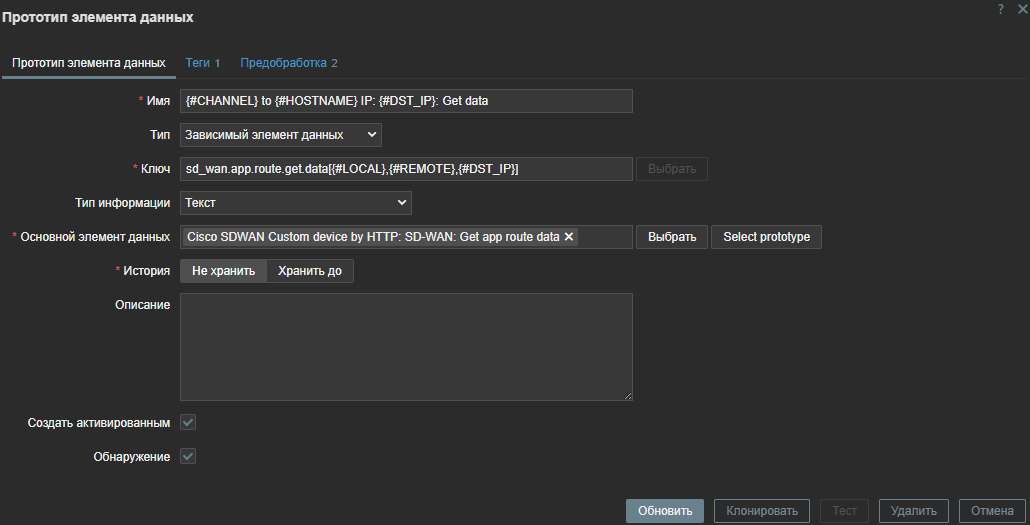This screenshot has height=525, width=1030.
Task: Select the Хранить до history option
Action: 310,271
